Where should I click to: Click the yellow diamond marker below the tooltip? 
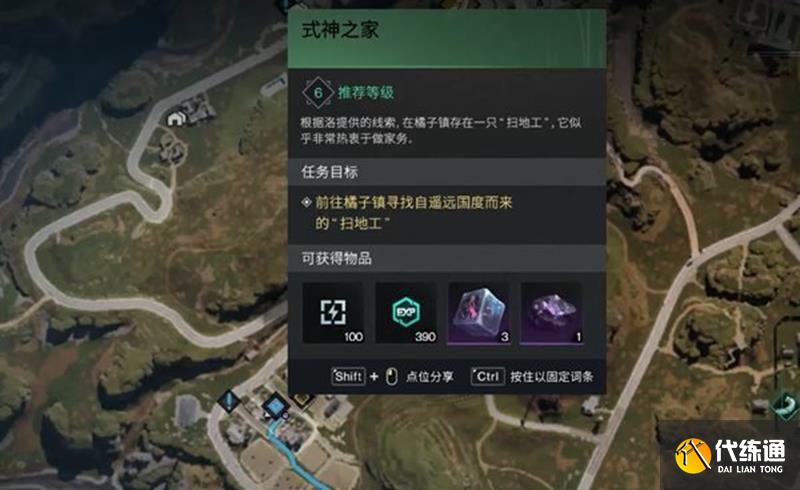tap(303, 400)
